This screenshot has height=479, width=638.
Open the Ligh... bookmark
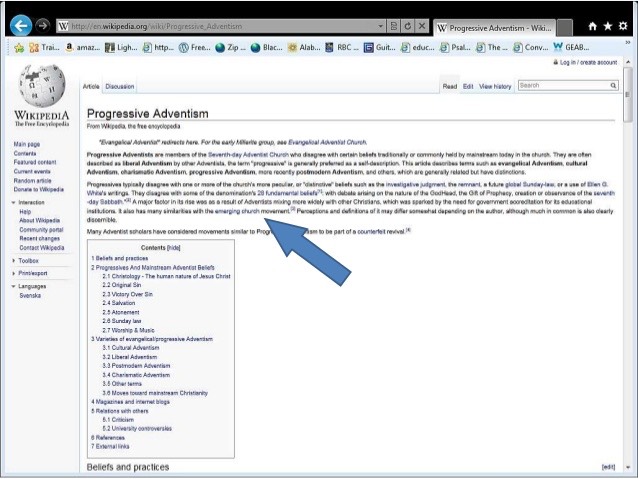[121, 48]
